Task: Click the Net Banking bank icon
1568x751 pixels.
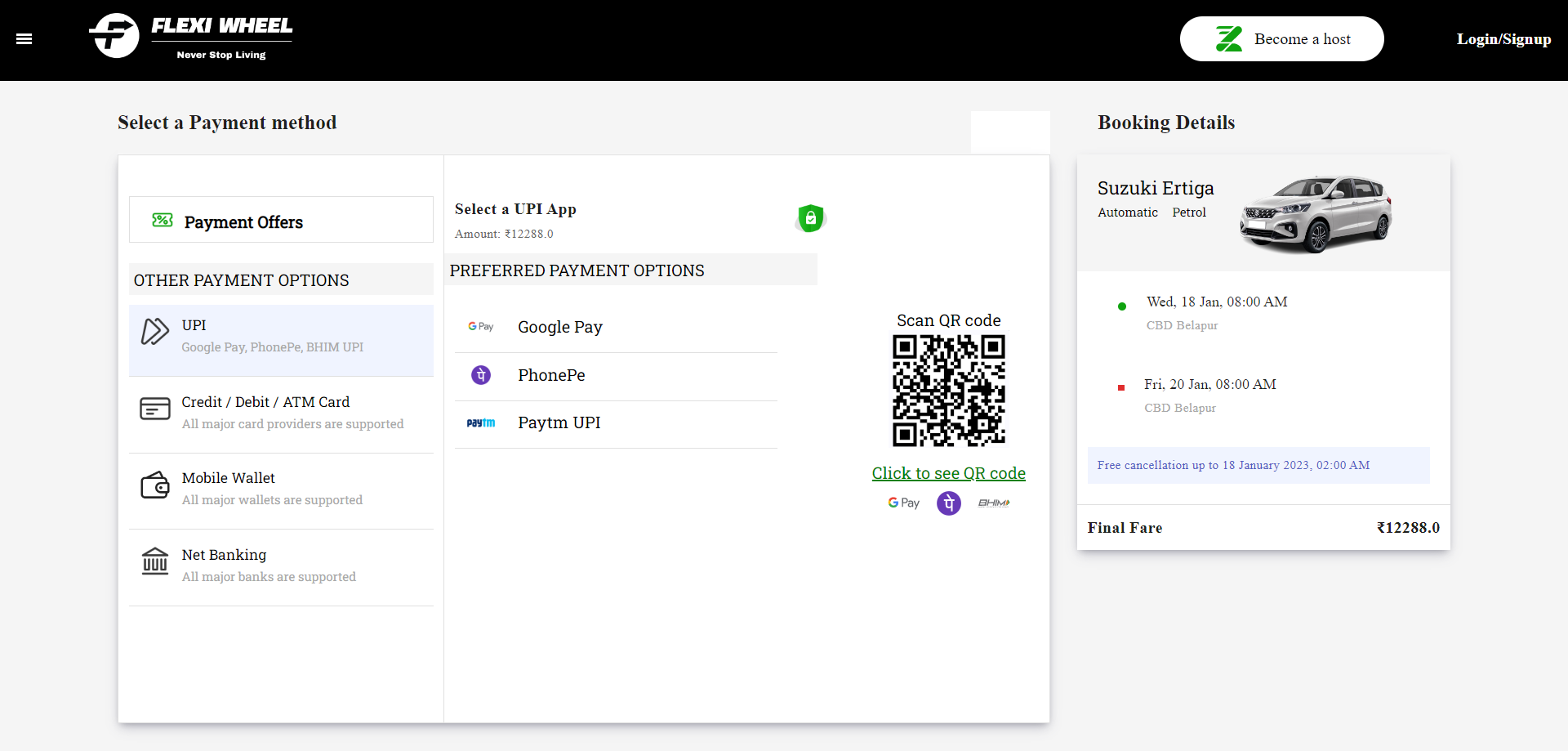Action: [155, 561]
